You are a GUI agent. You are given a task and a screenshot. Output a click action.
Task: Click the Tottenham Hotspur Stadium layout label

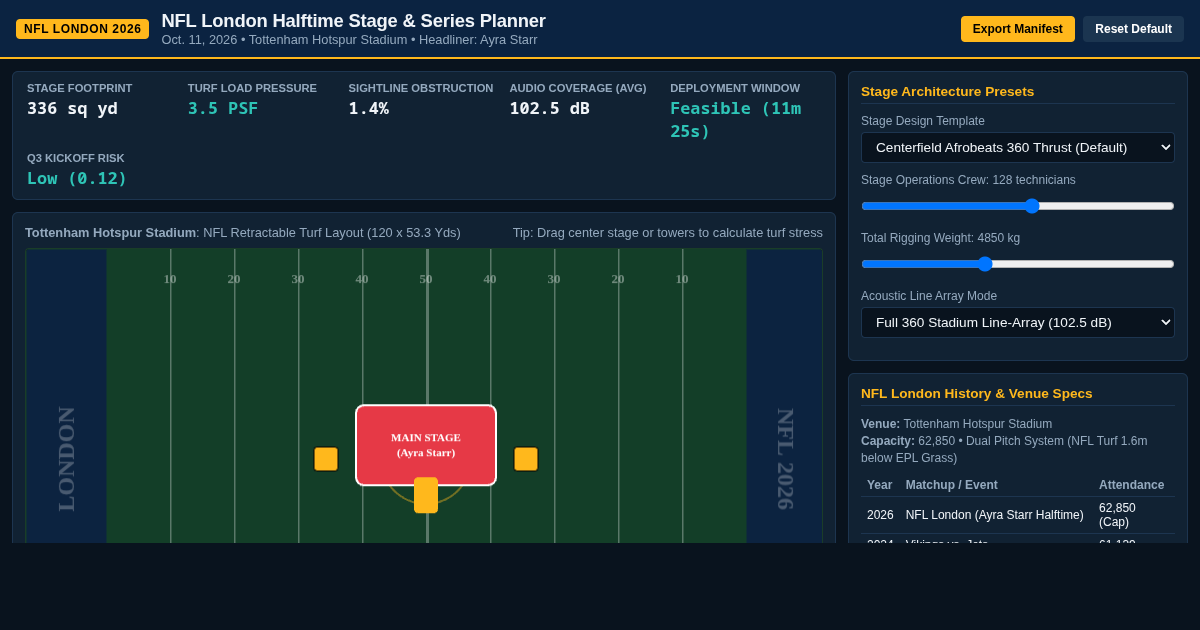coord(243,232)
